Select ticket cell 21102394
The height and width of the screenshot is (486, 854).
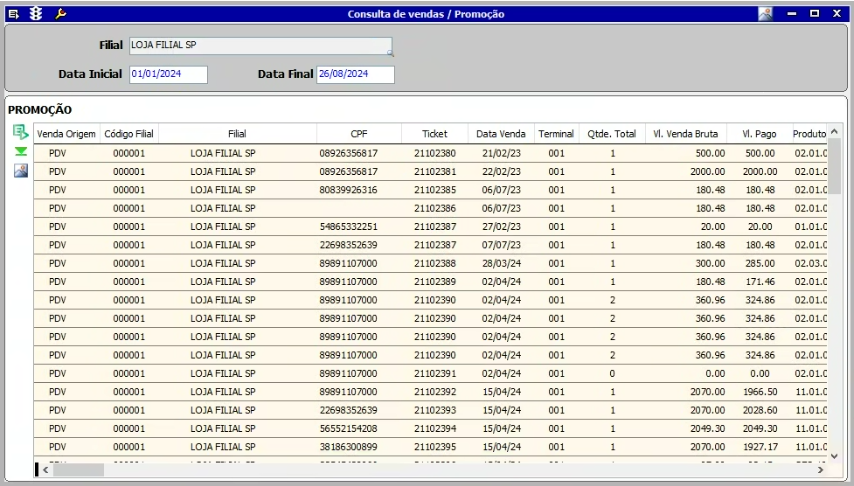[x=435, y=429]
